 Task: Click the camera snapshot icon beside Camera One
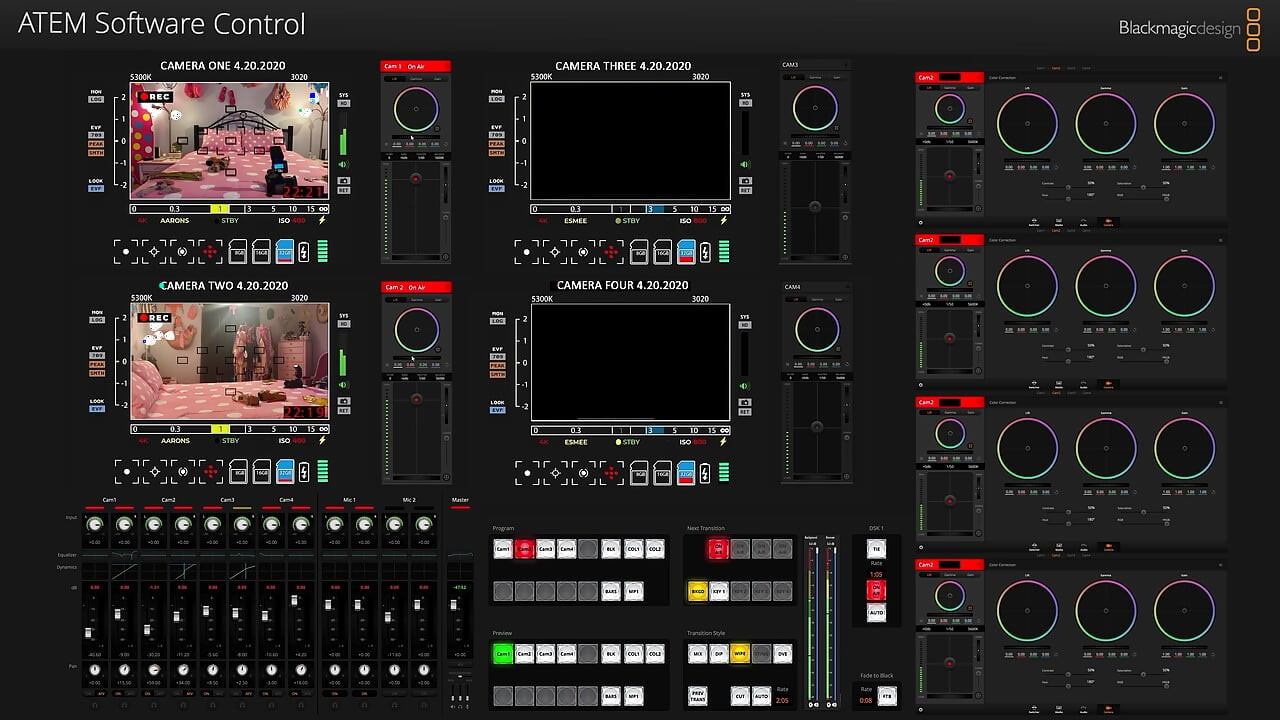343,180
